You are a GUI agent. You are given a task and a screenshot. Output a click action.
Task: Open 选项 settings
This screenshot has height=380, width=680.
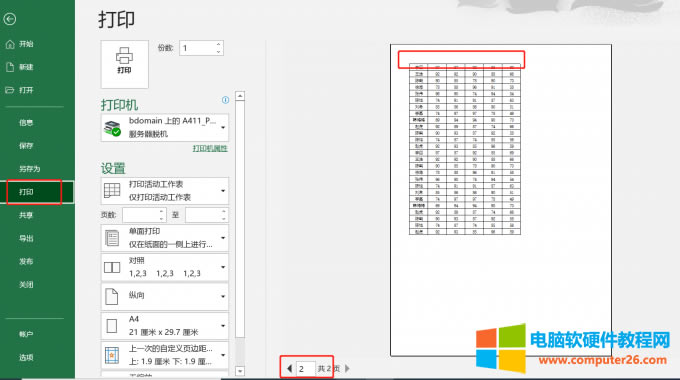click(x=26, y=357)
